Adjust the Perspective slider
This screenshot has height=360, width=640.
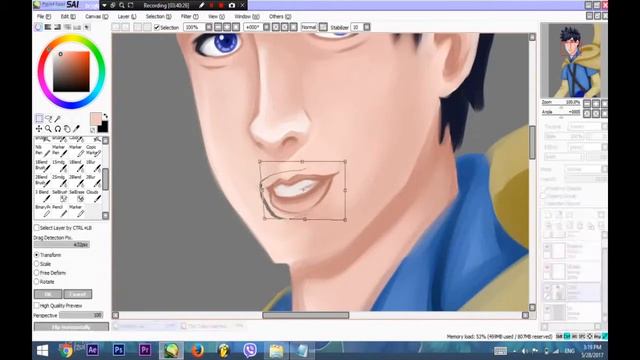(81, 315)
